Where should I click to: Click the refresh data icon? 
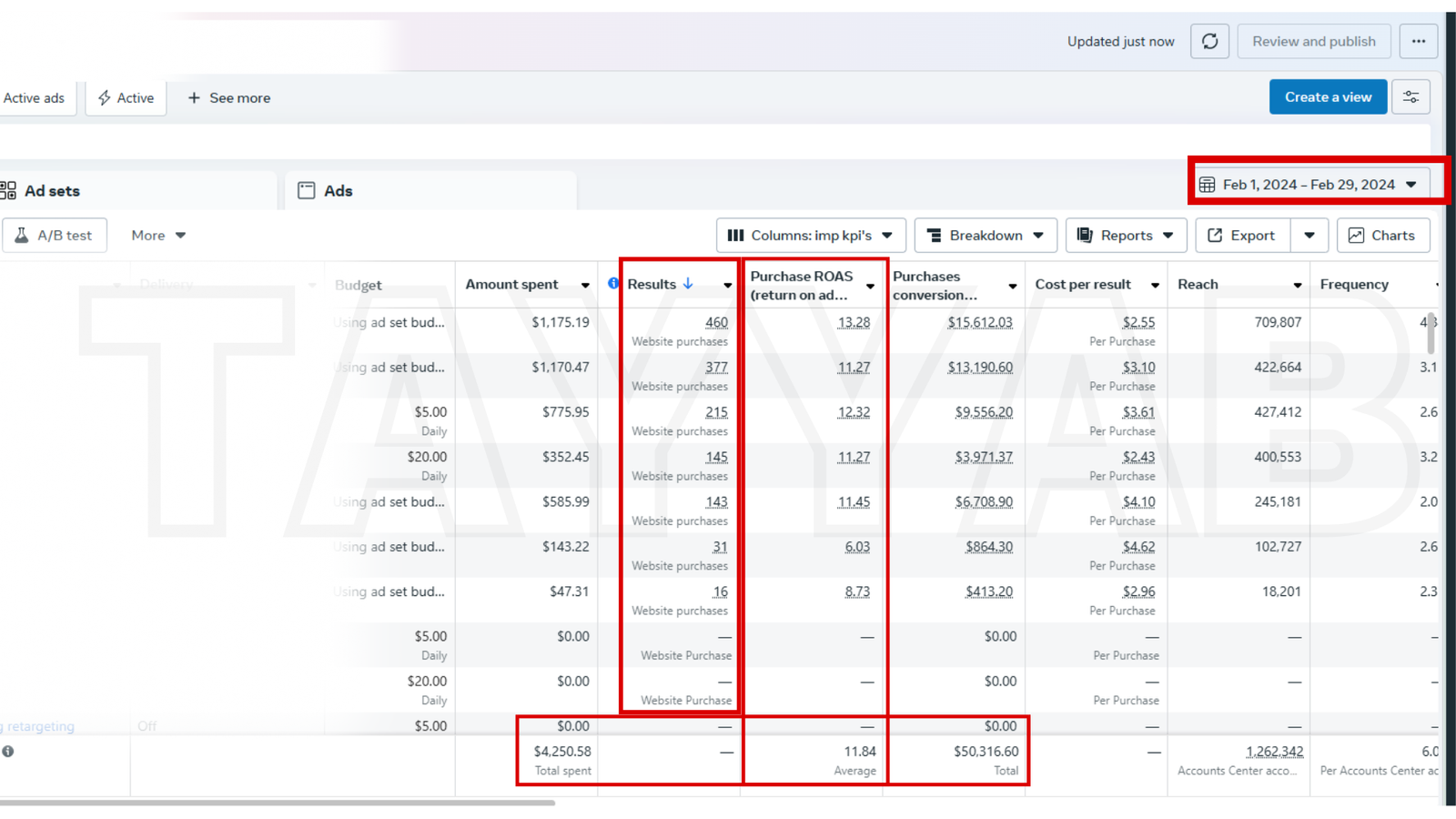pos(1209,42)
